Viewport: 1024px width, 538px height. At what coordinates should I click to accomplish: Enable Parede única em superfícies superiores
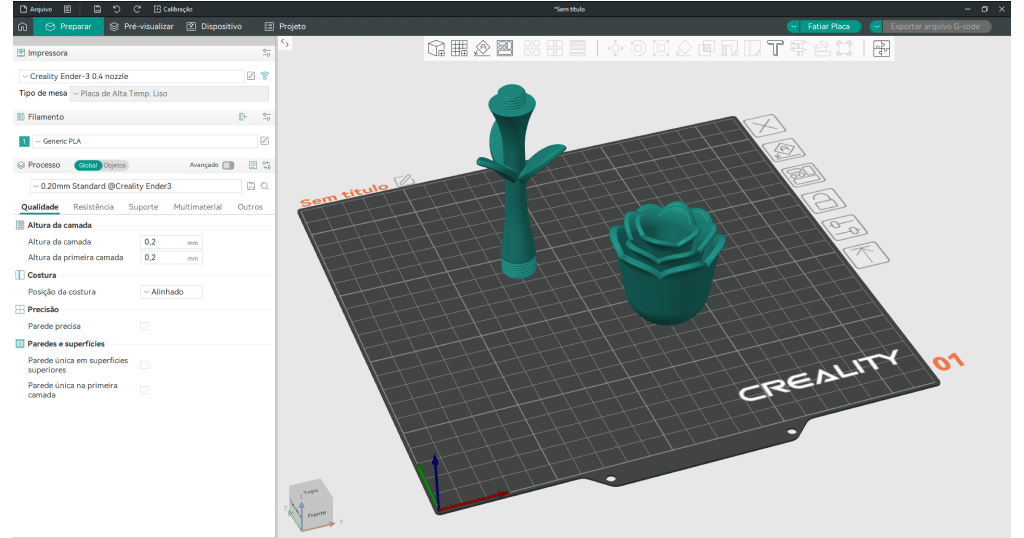[x=144, y=365]
